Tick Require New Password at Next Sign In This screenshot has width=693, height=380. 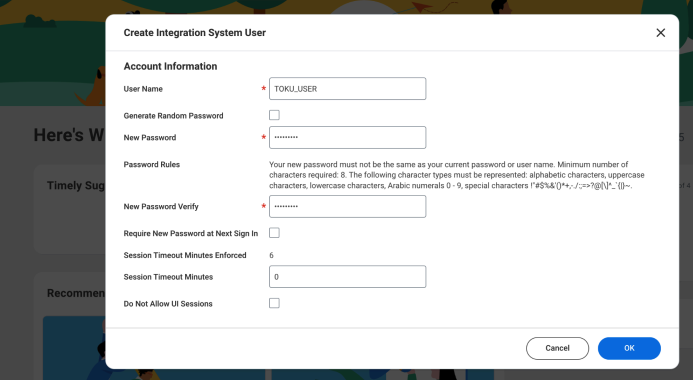click(x=274, y=233)
